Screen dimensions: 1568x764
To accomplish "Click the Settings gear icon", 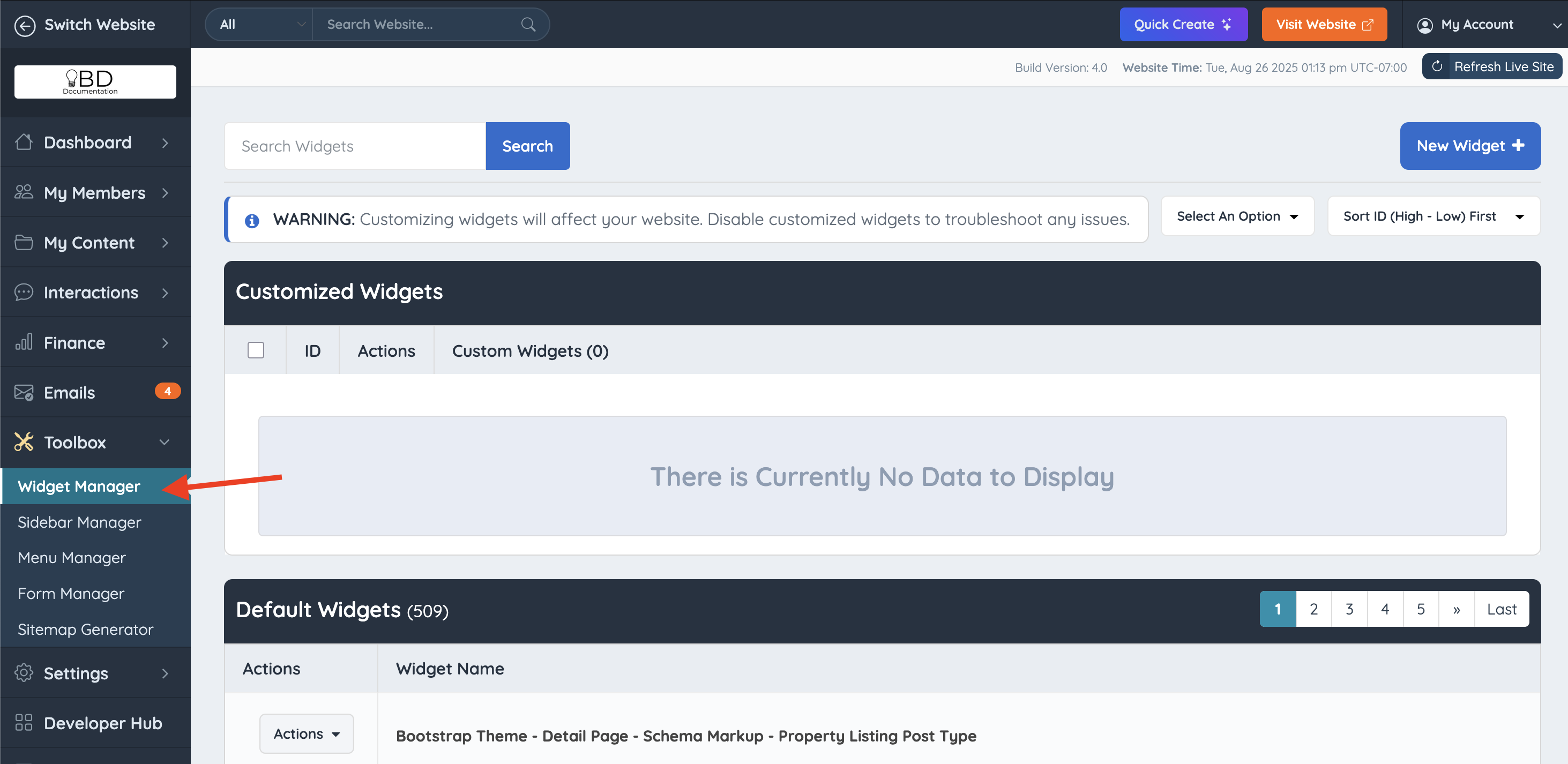I will click(x=24, y=673).
